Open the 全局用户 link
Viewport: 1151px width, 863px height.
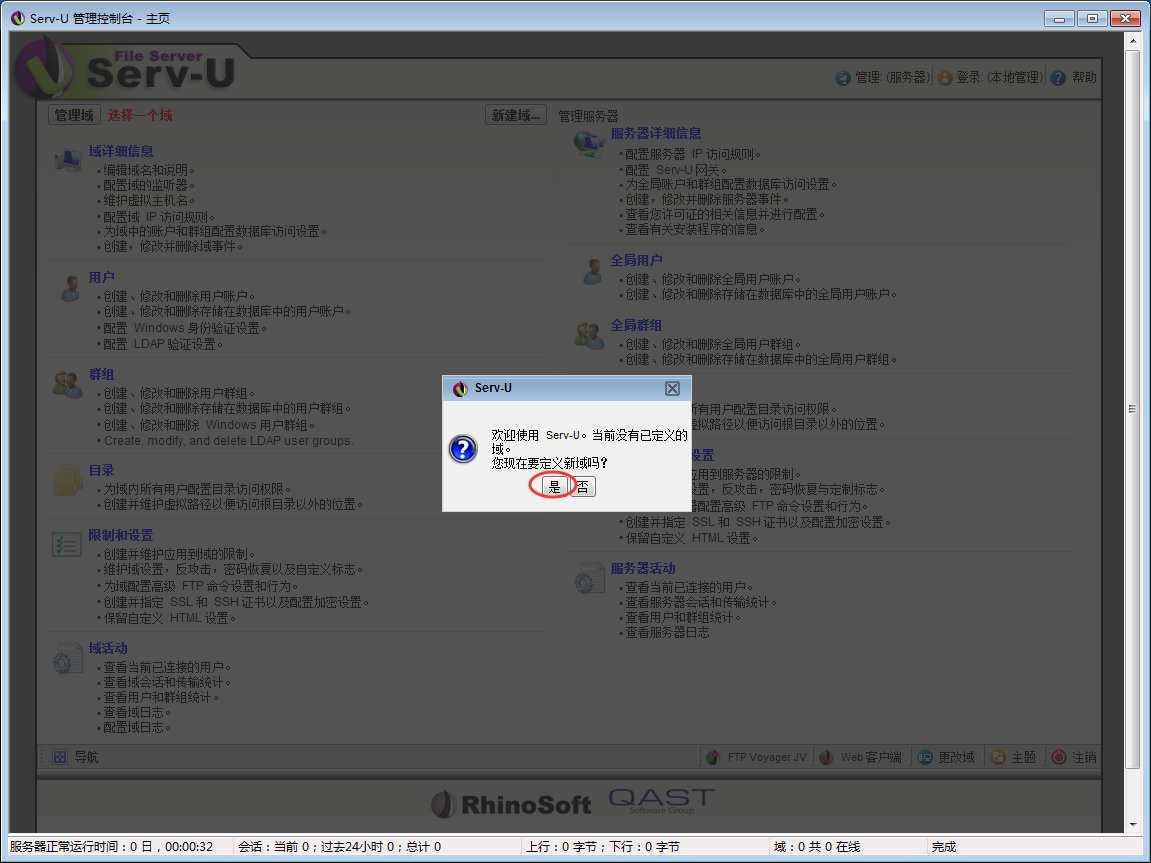pyautogui.click(x=636, y=261)
